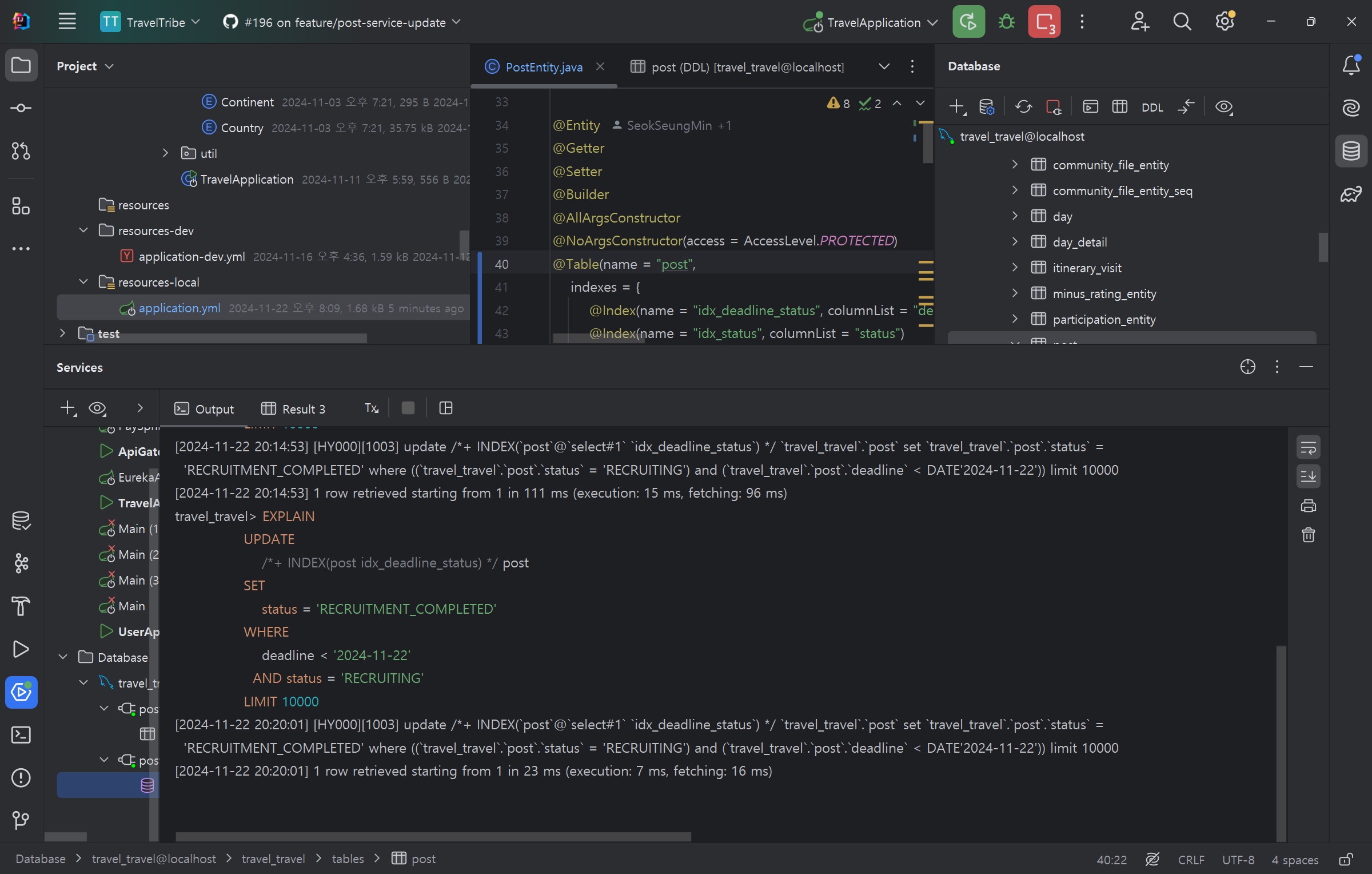Image resolution: width=1372 pixels, height=874 pixels.
Task: Click the DDL button in Database toolbar
Action: (1152, 108)
